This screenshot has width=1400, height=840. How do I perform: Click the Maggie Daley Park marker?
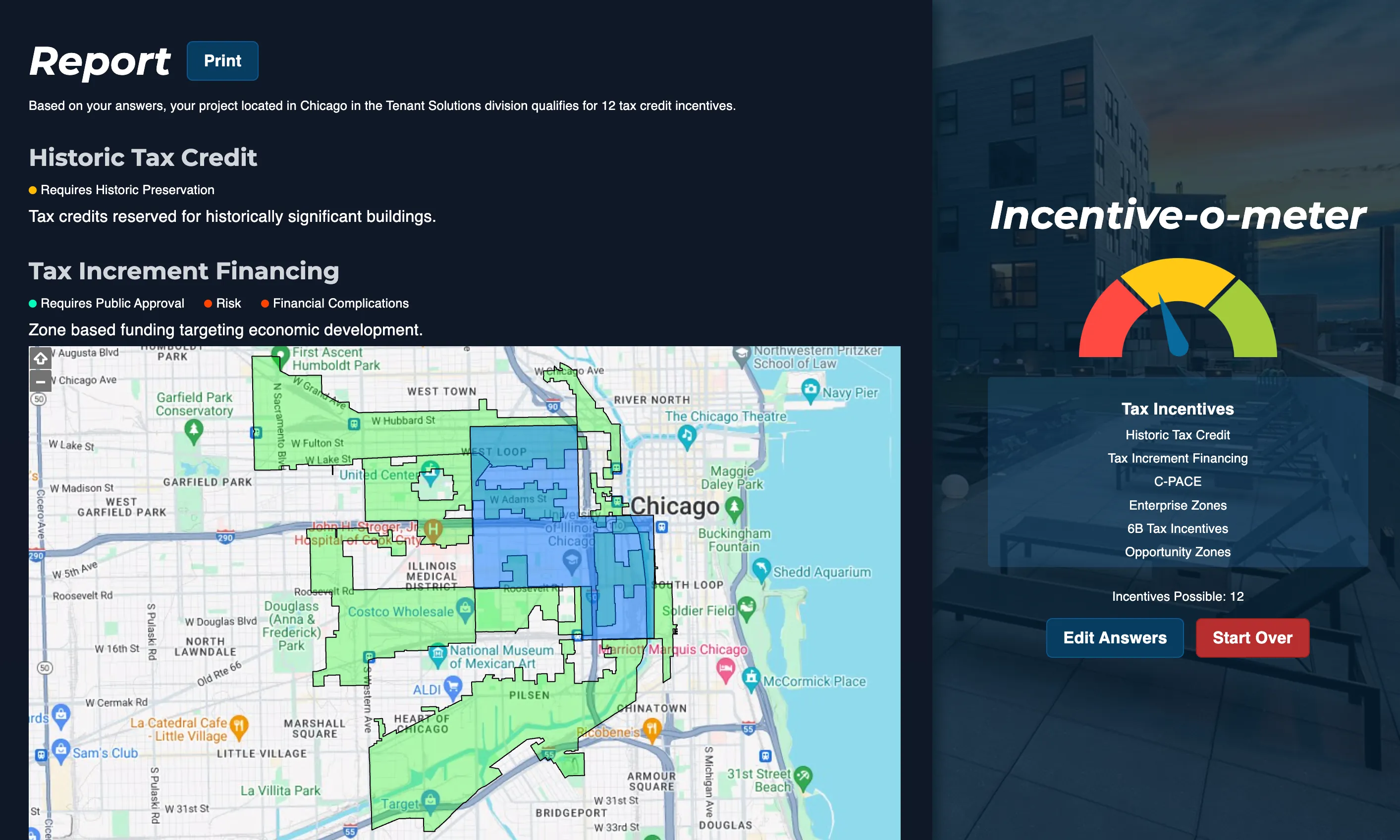click(x=734, y=507)
